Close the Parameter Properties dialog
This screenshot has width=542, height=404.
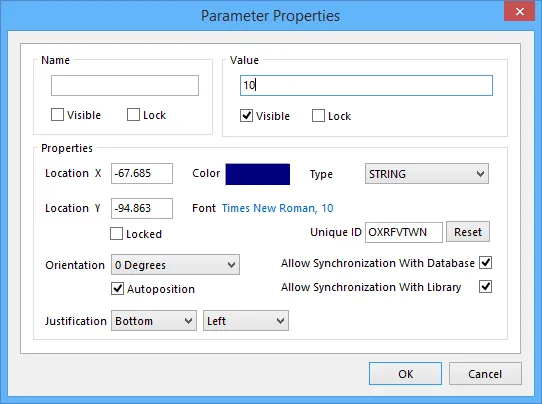click(519, 11)
